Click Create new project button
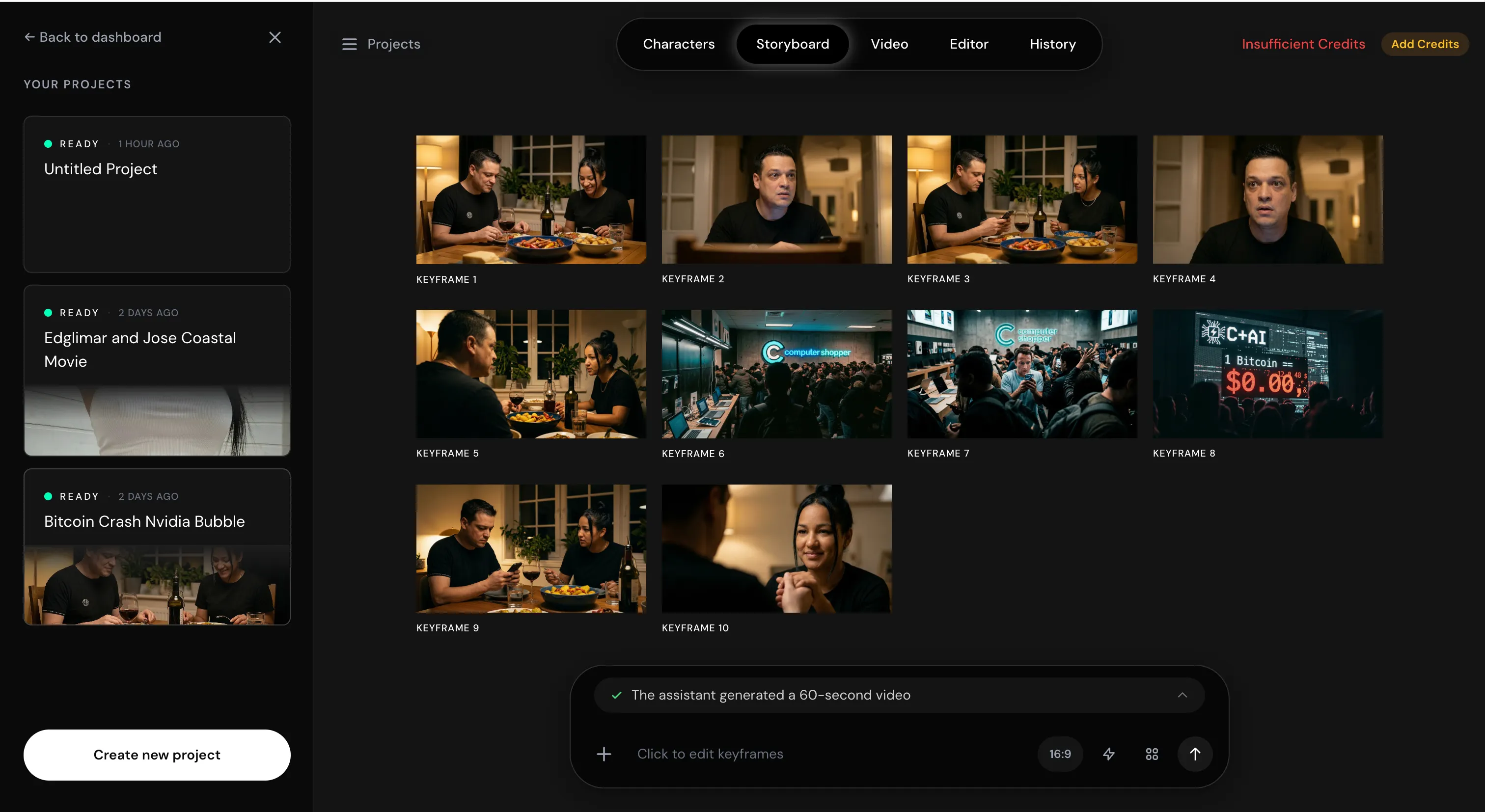The image size is (1485, 812). (157, 755)
